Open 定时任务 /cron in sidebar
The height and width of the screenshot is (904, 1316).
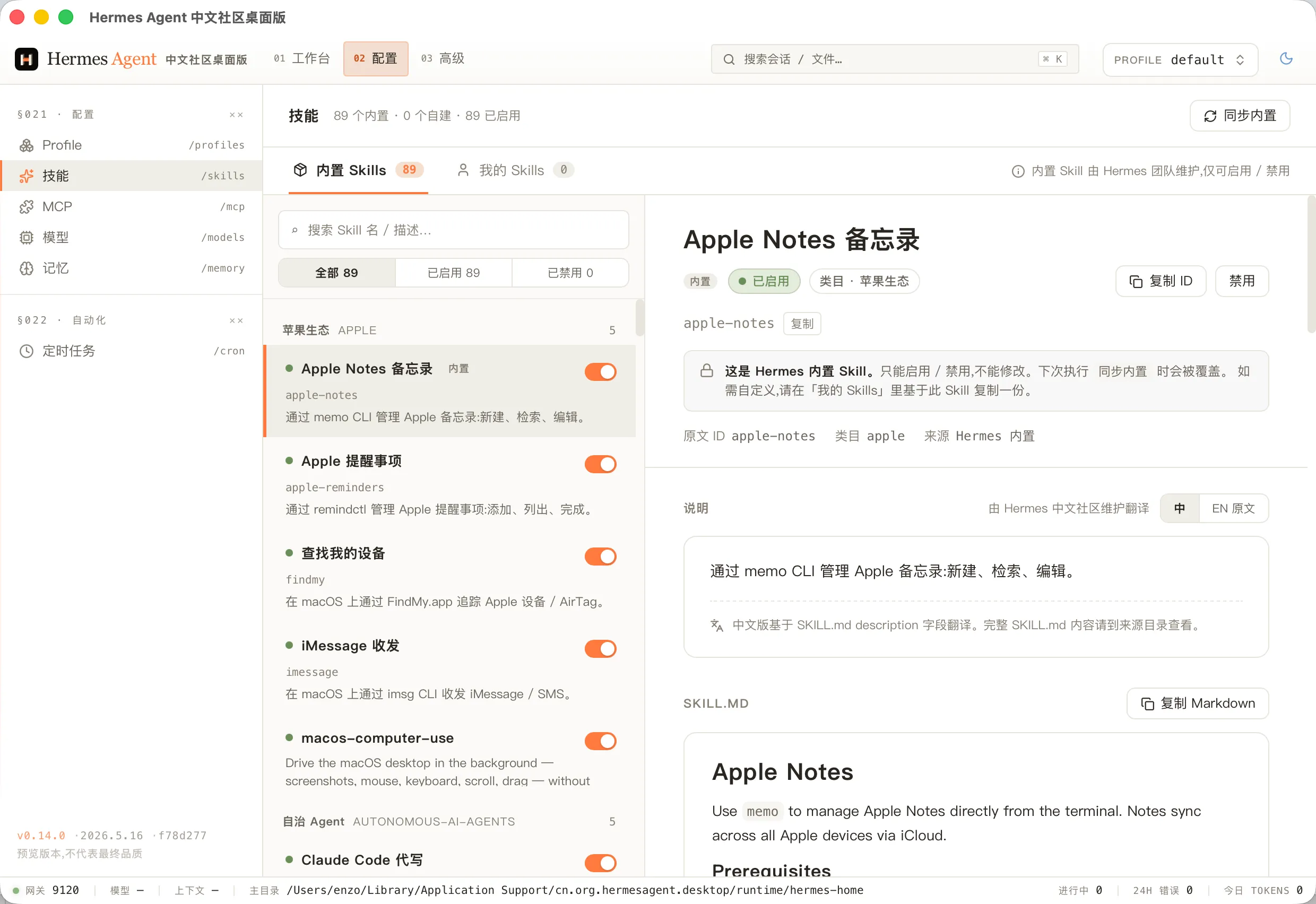click(x=132, y=351)
